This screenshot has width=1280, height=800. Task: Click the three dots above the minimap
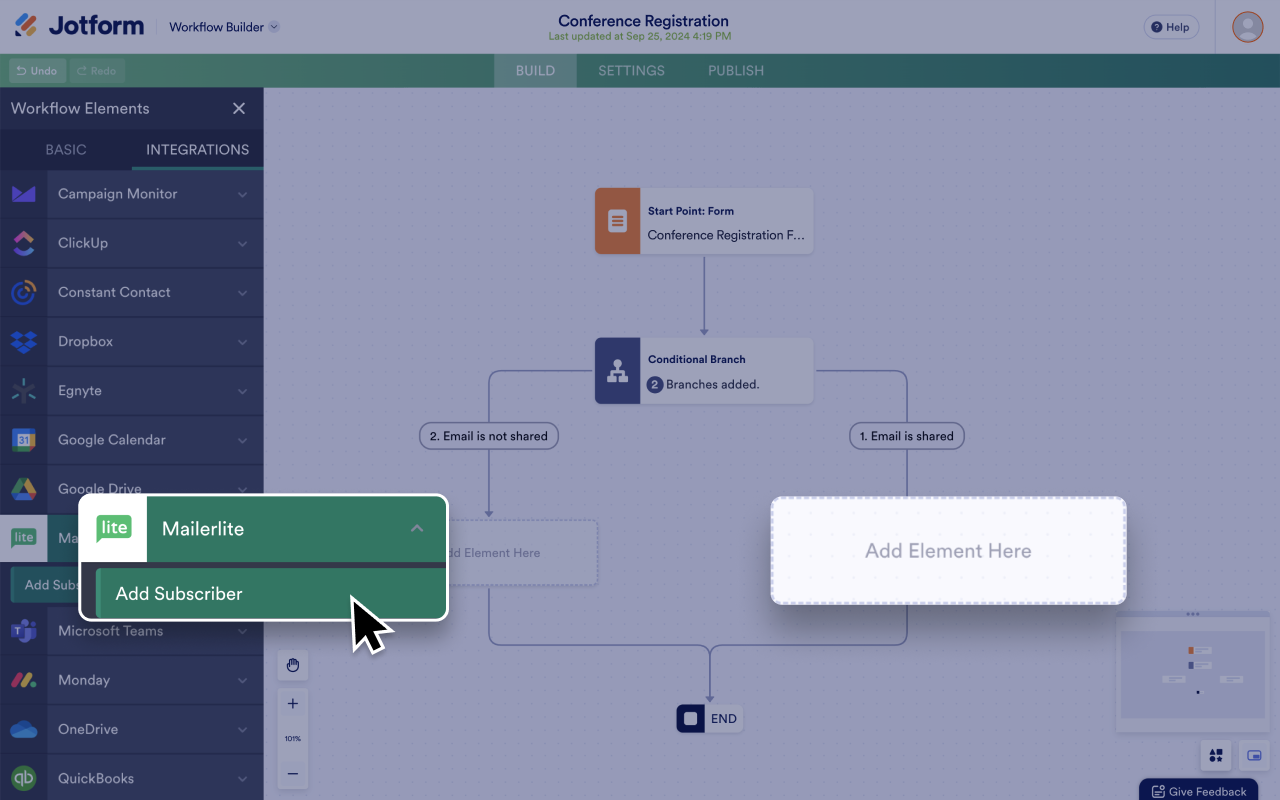[x=1192, y=614]
